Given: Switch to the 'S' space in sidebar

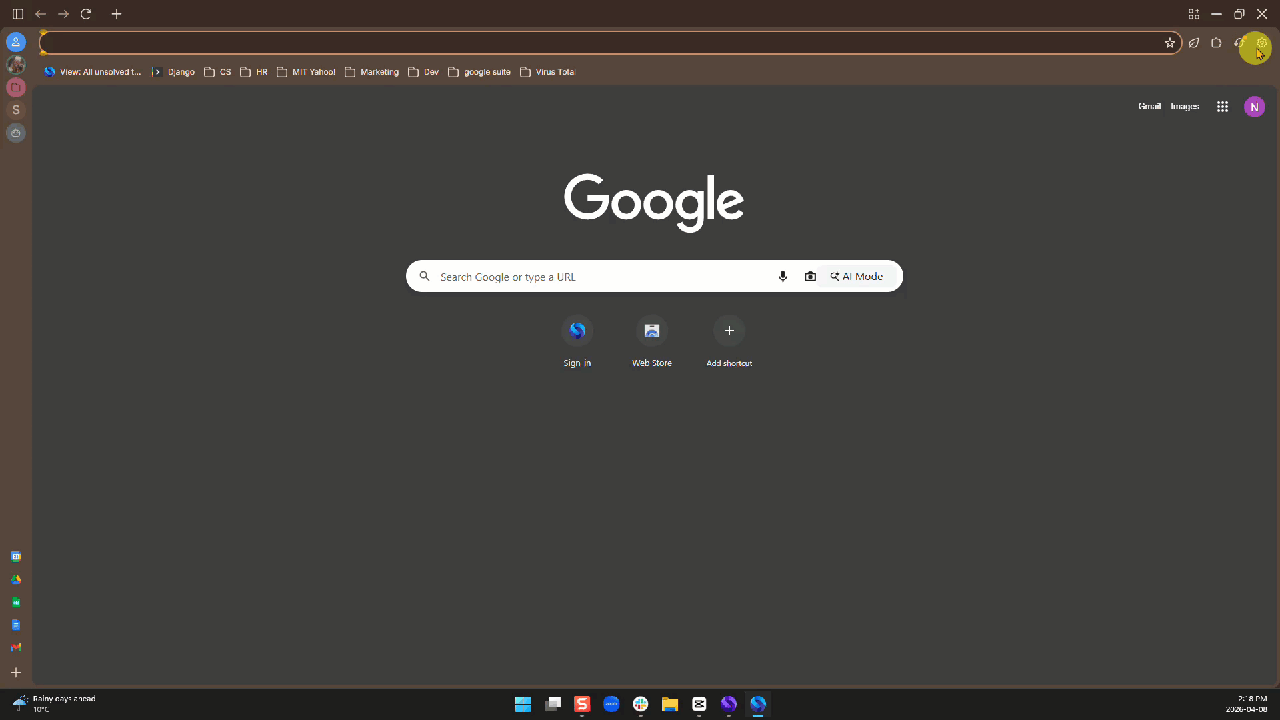Looking at the screenshot, I should coord(16,110).
